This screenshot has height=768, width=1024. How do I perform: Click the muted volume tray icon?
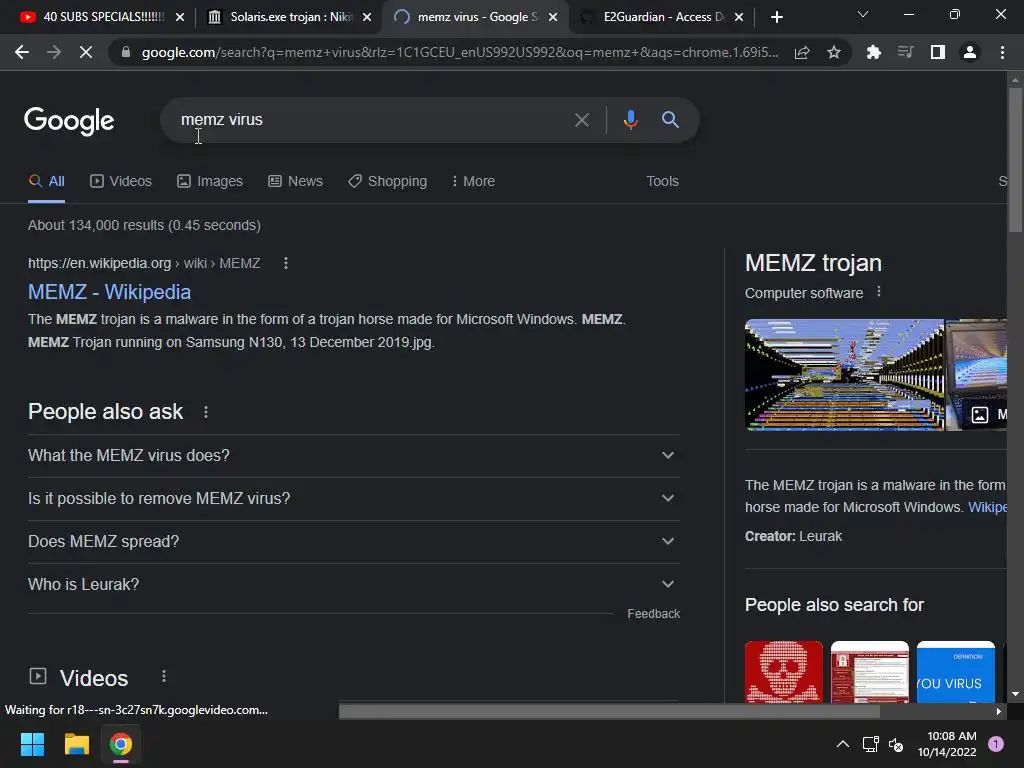[x=896, y=744]
